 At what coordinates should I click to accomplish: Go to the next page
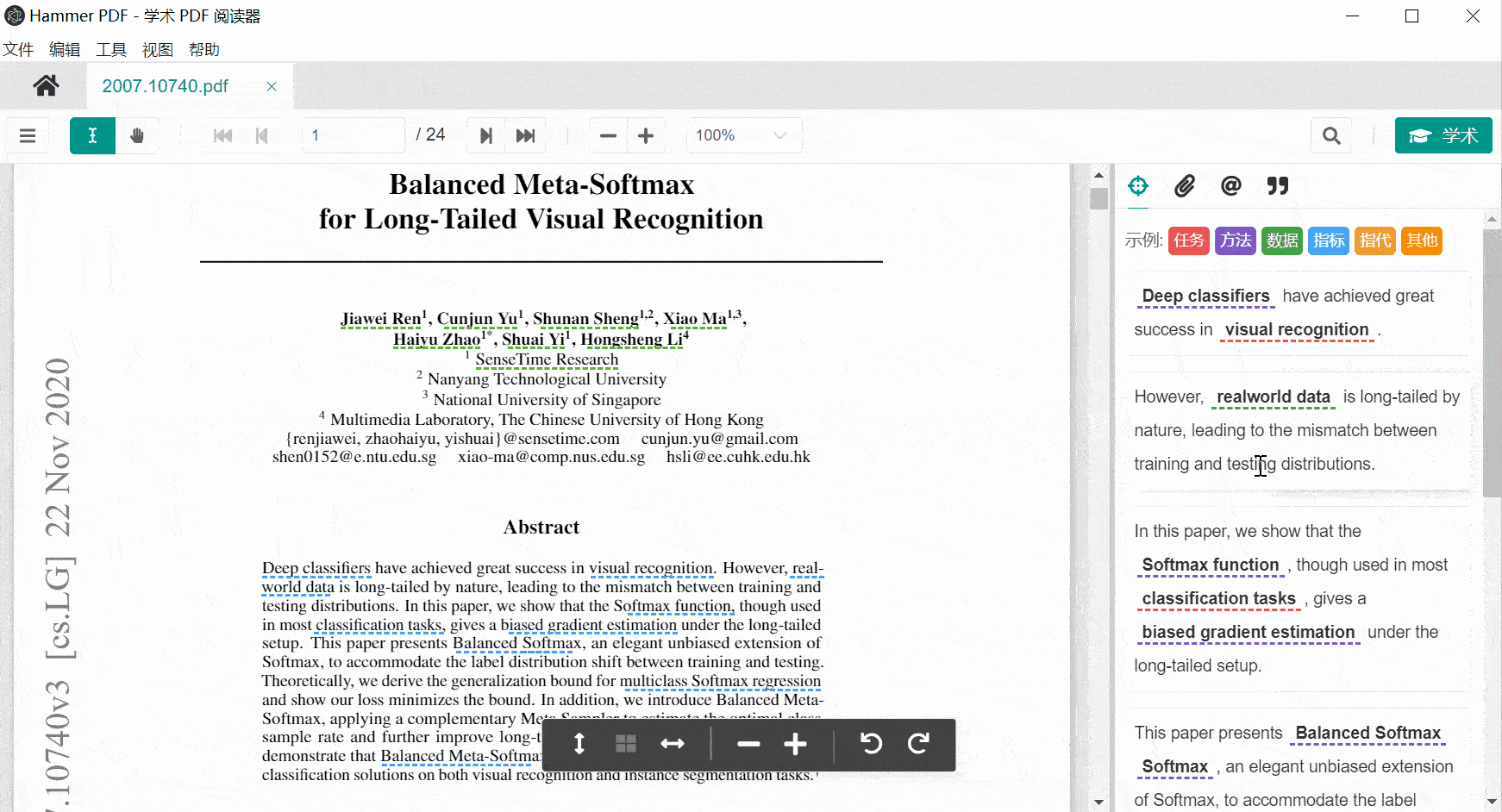486,135
